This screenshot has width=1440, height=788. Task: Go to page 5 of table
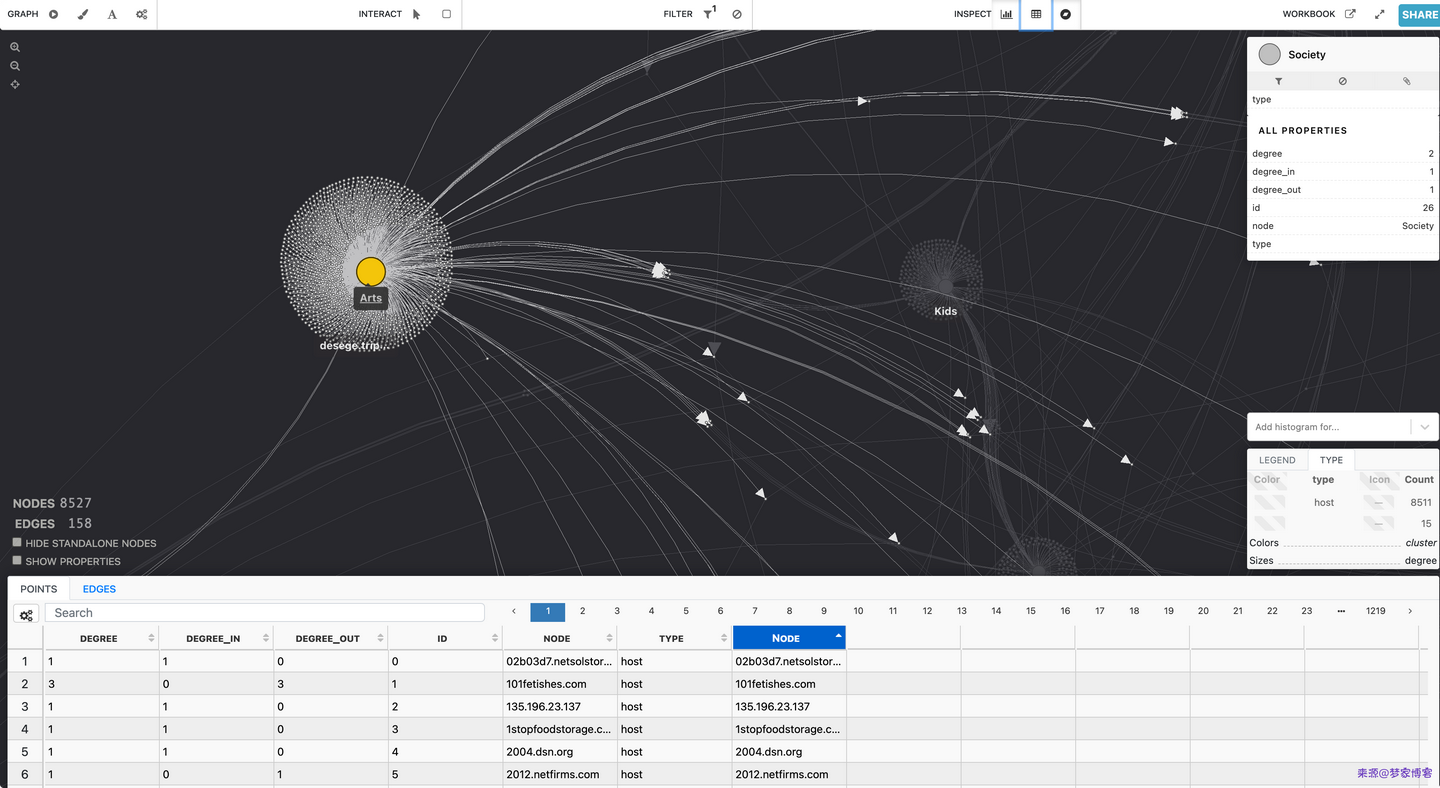point(686,611)
